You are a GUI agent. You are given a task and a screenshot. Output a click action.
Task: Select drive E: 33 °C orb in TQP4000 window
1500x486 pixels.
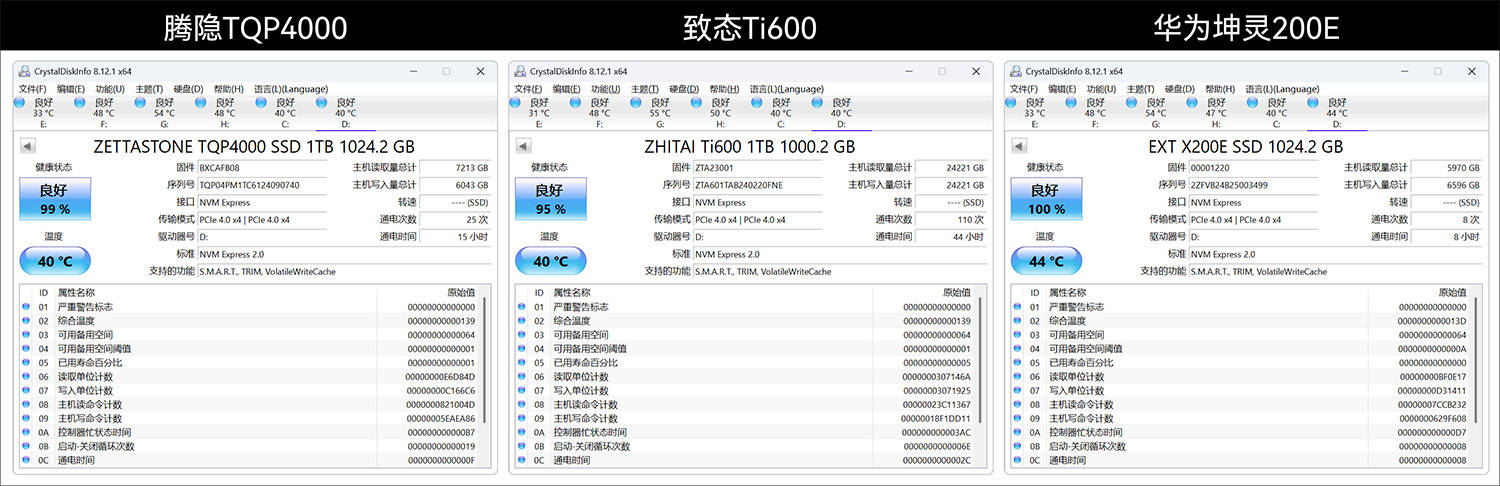click(x=20, y=102)
